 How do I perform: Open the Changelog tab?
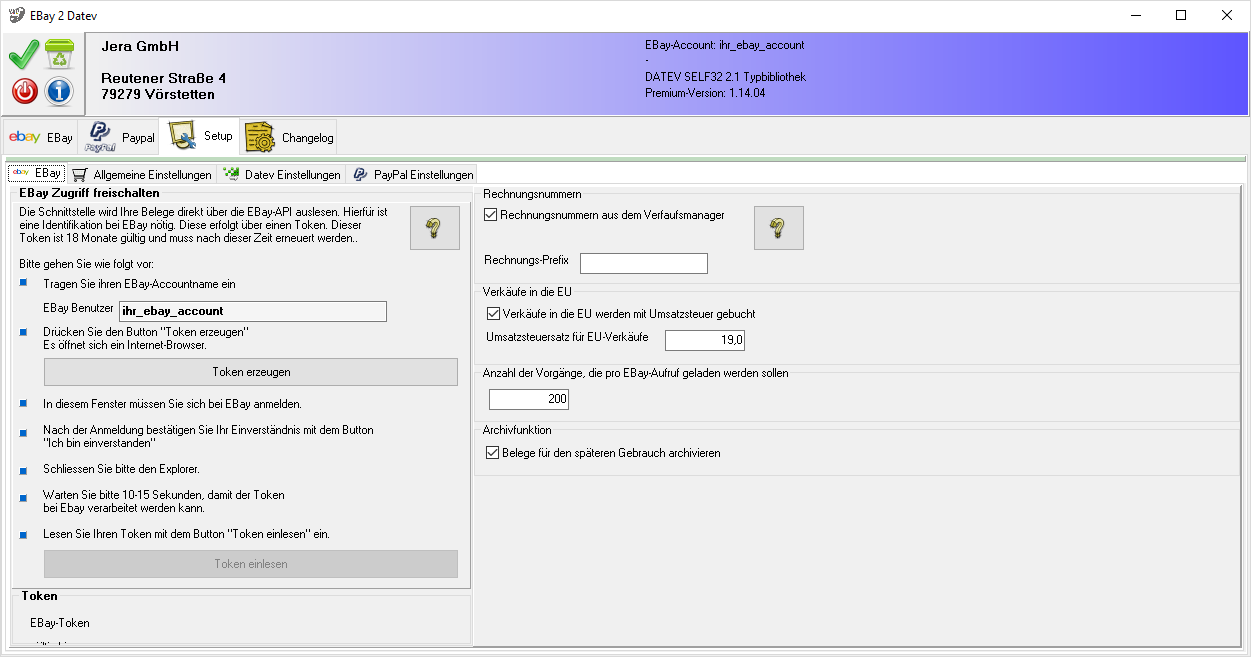pos(289,137)
